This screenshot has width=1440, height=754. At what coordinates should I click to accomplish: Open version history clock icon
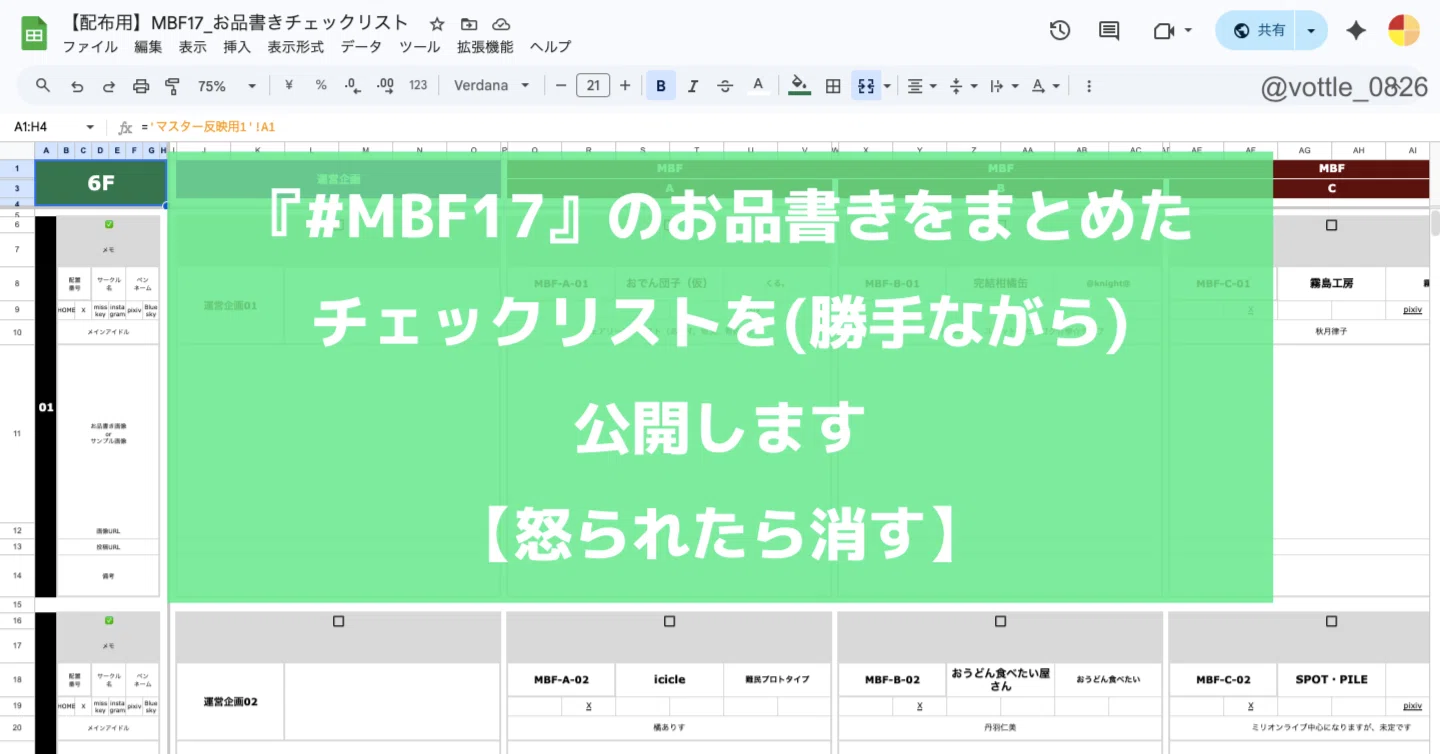click(1060, 31)
